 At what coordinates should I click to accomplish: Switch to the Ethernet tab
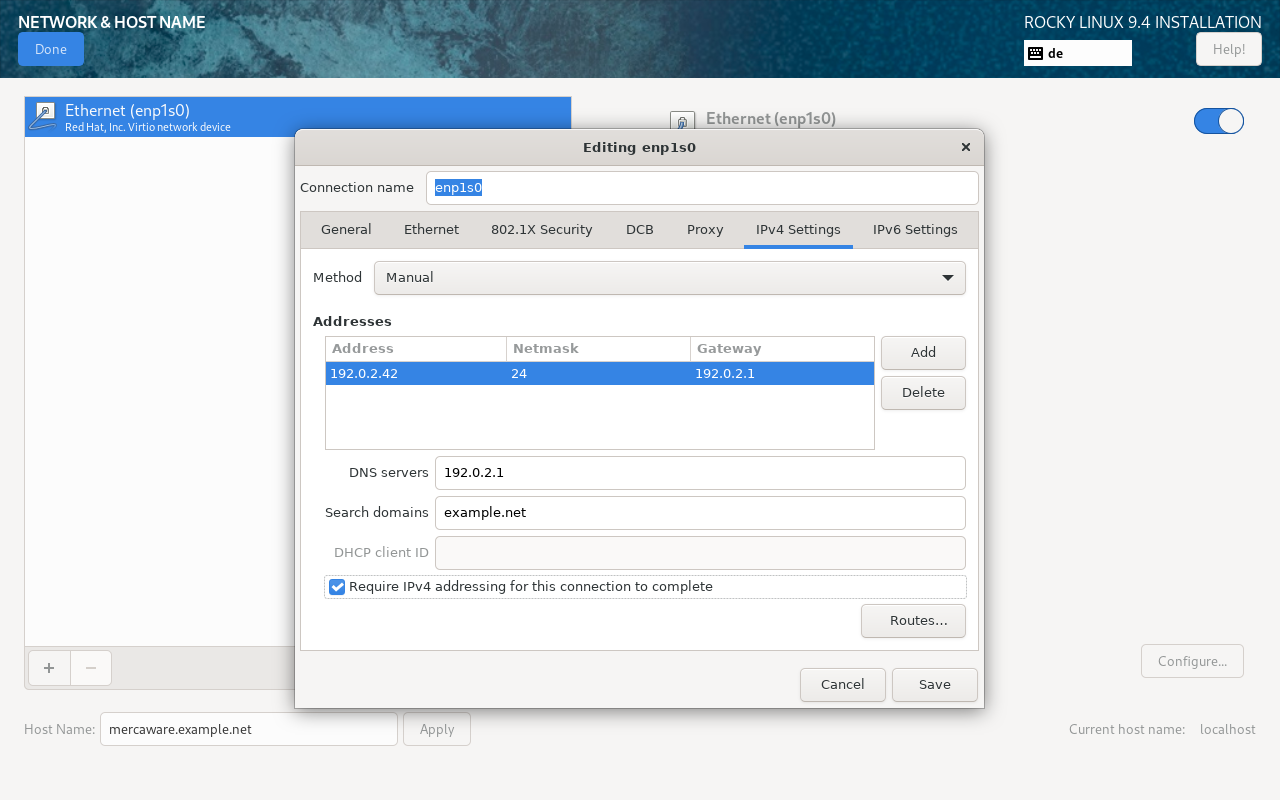431,230
